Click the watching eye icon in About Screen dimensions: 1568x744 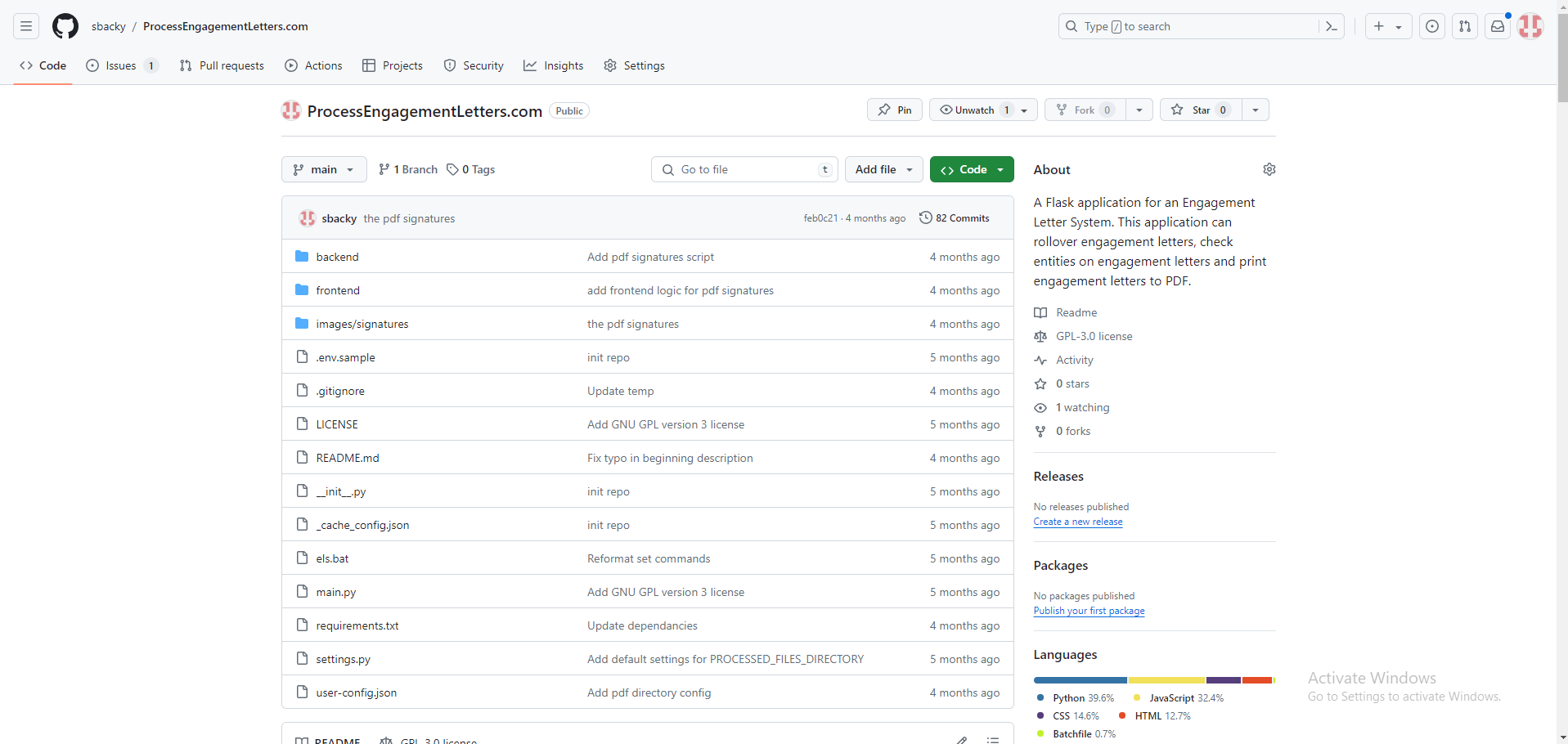(x=1040, y=407)
